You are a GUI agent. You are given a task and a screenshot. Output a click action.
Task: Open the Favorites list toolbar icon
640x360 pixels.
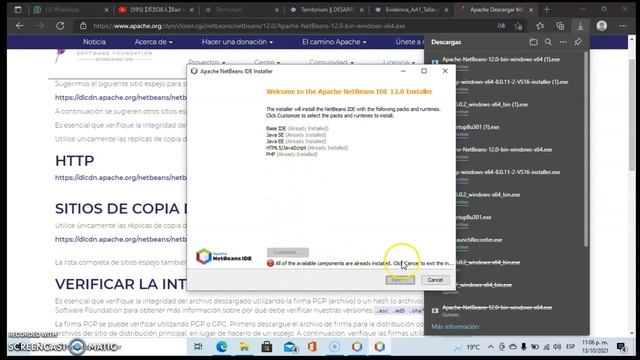[540, 26]
